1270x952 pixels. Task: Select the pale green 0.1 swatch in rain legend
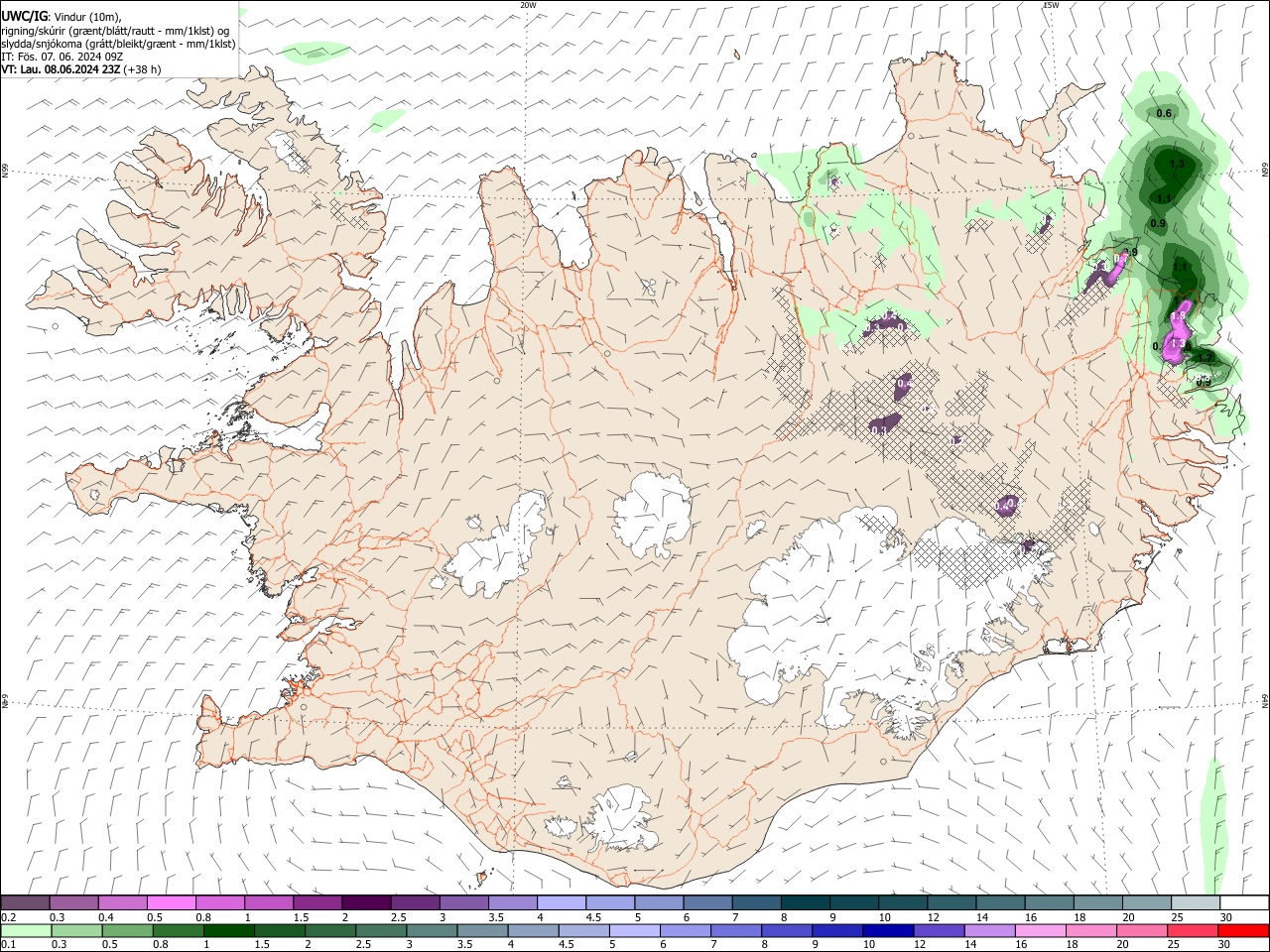click(x=25, y=931)
